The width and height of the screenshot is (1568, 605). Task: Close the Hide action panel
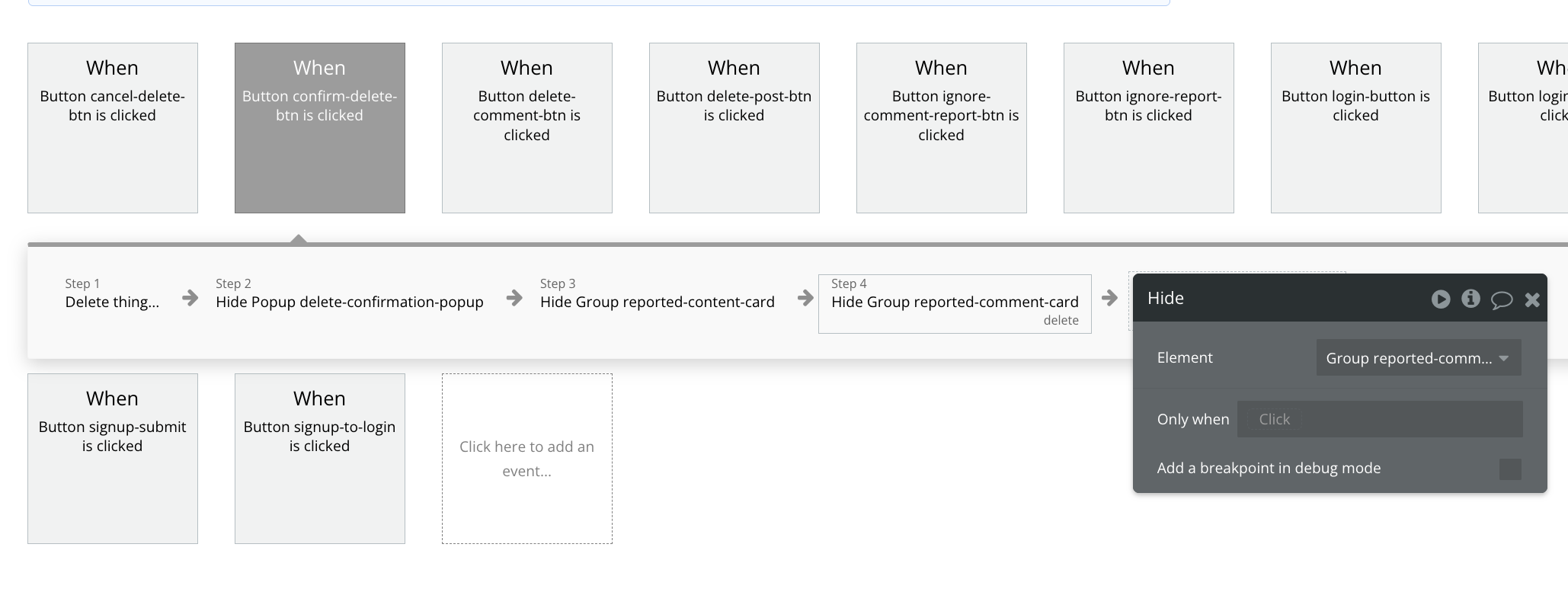pyautogui.click(x=1532, y=299)
